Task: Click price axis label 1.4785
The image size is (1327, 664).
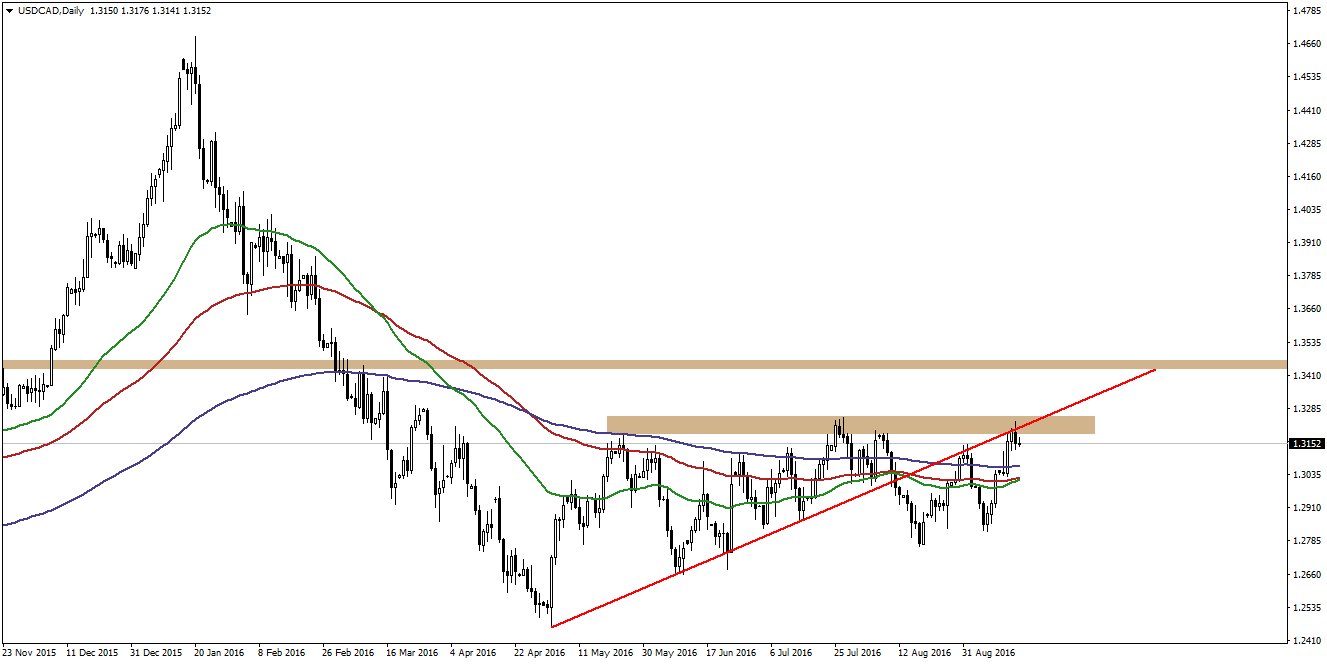Action: pos(1308,11)
